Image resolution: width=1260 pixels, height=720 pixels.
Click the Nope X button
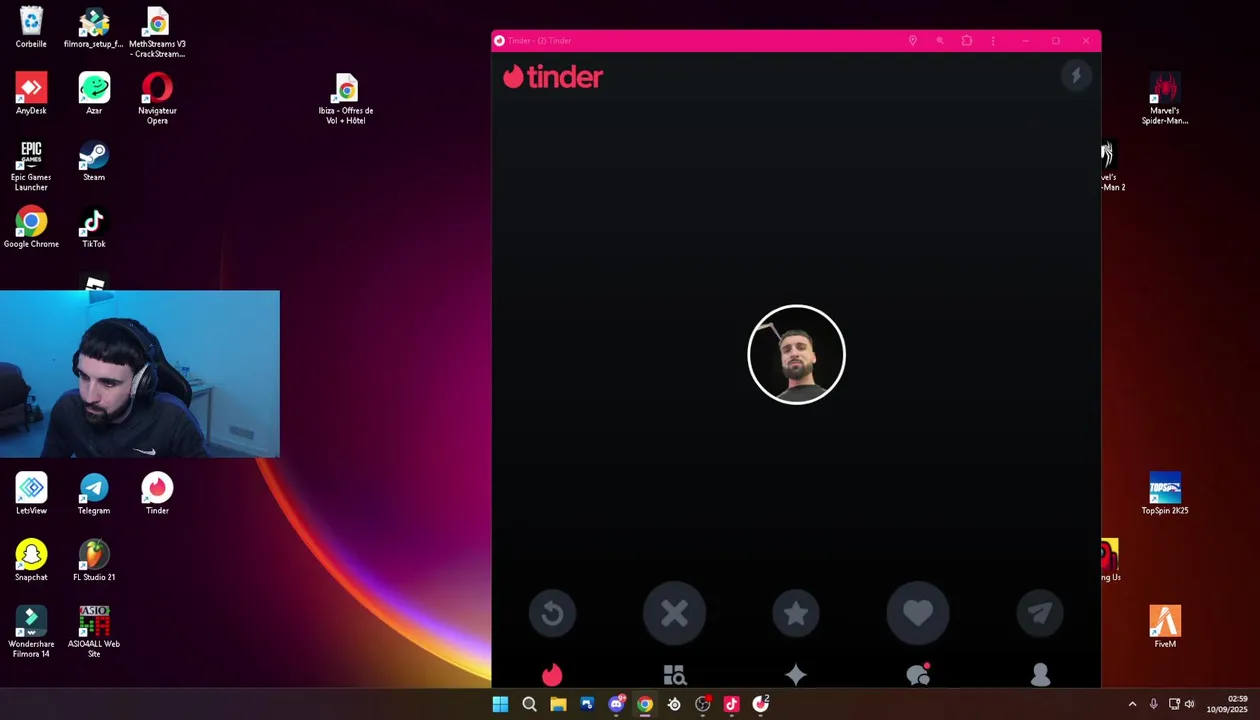674,614
